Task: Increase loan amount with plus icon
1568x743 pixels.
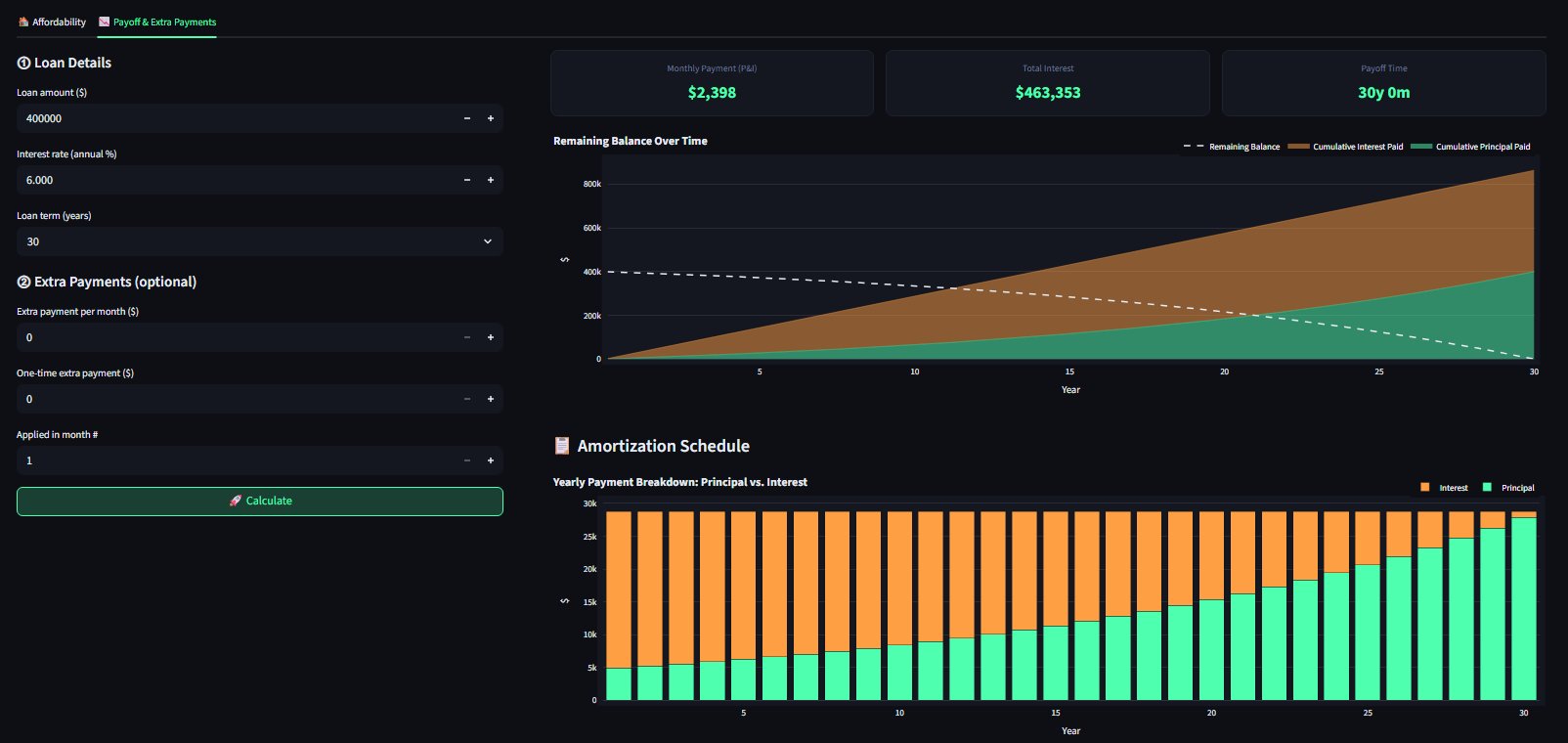Action: pyautogui.click(x=491, y=118)
